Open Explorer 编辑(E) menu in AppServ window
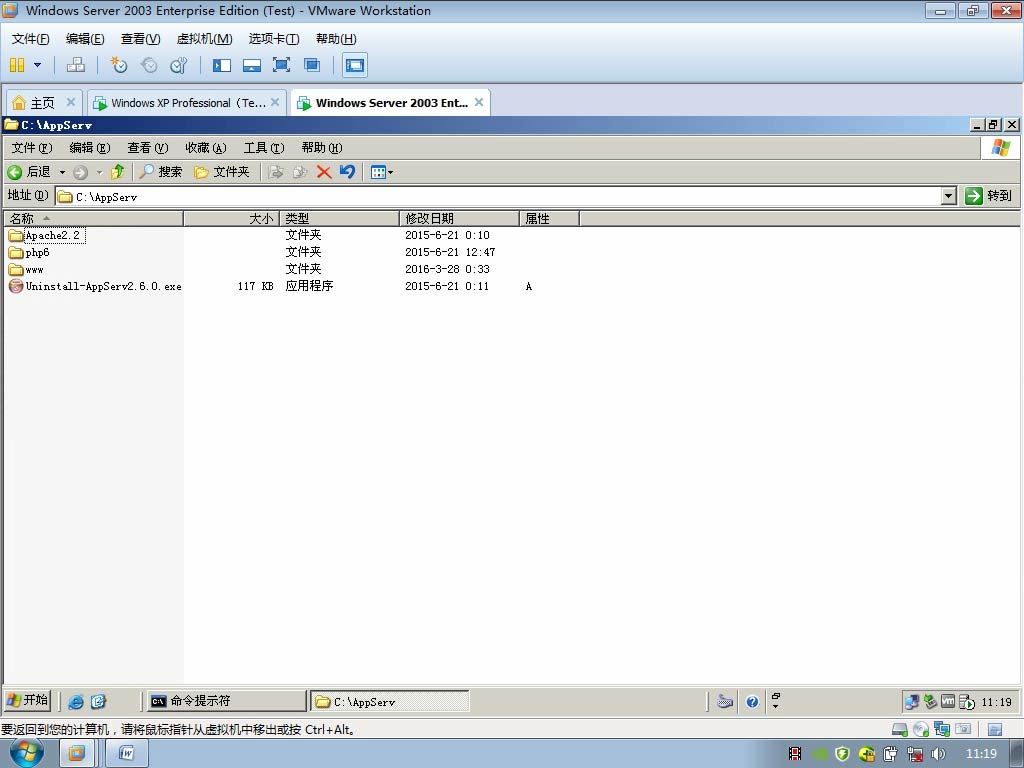This screenshot has height=768, width=1024. [x=90, y=148]
